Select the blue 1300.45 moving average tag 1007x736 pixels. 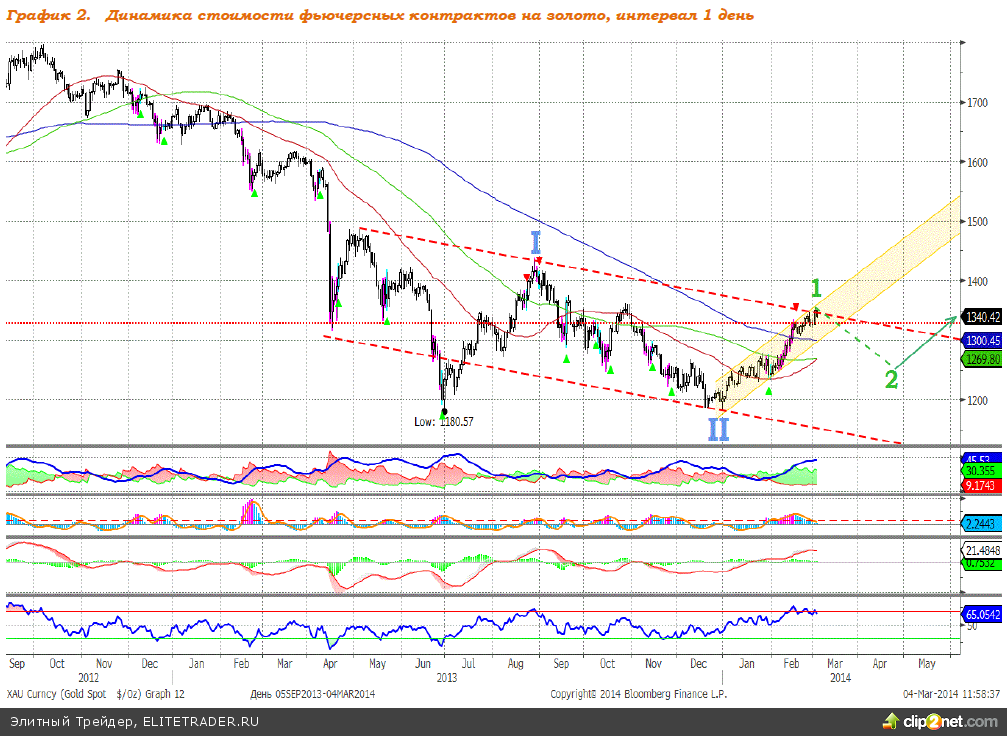pos(982,340)
